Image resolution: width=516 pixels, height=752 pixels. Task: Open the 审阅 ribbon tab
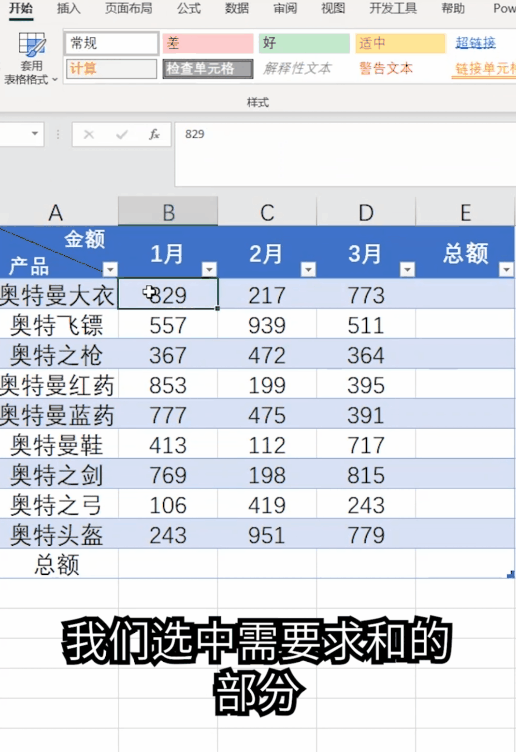pos(285,8)
